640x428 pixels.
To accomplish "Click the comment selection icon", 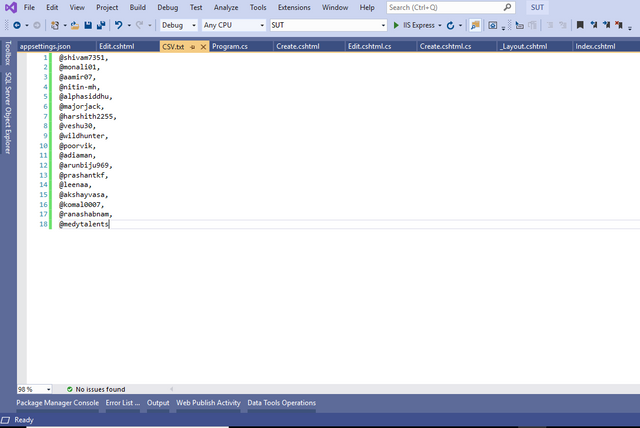I will (520, 25).
